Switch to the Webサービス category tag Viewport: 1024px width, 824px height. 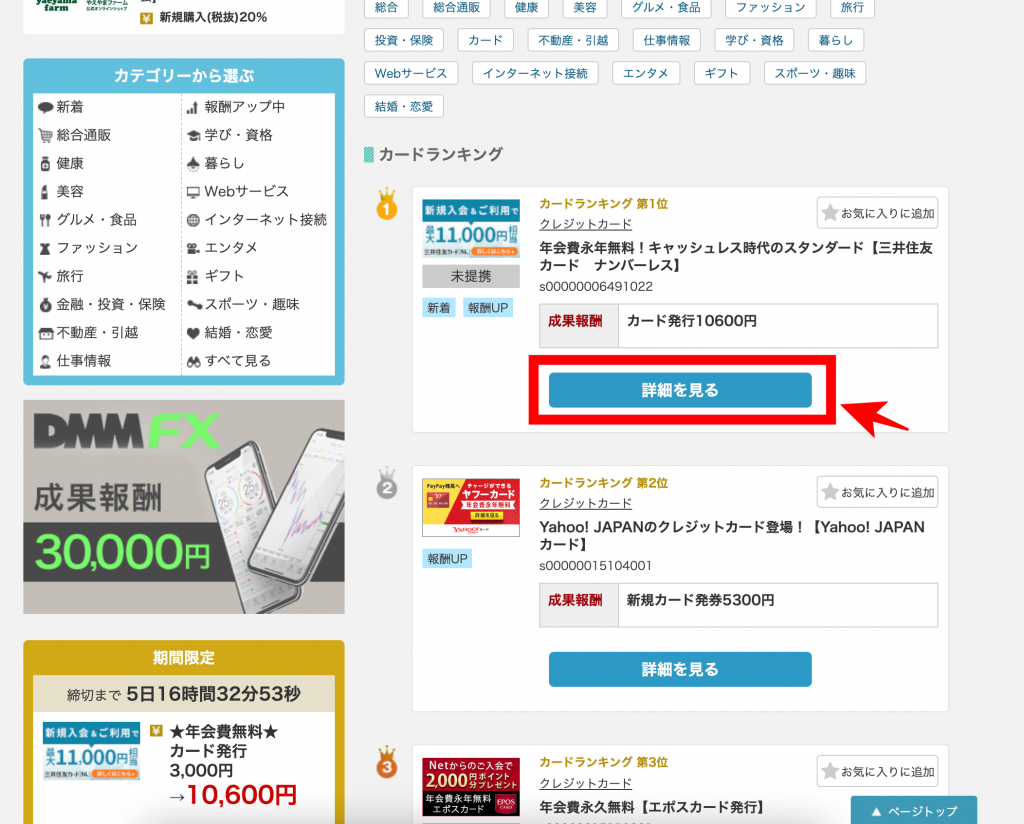[x=411, y=73]
